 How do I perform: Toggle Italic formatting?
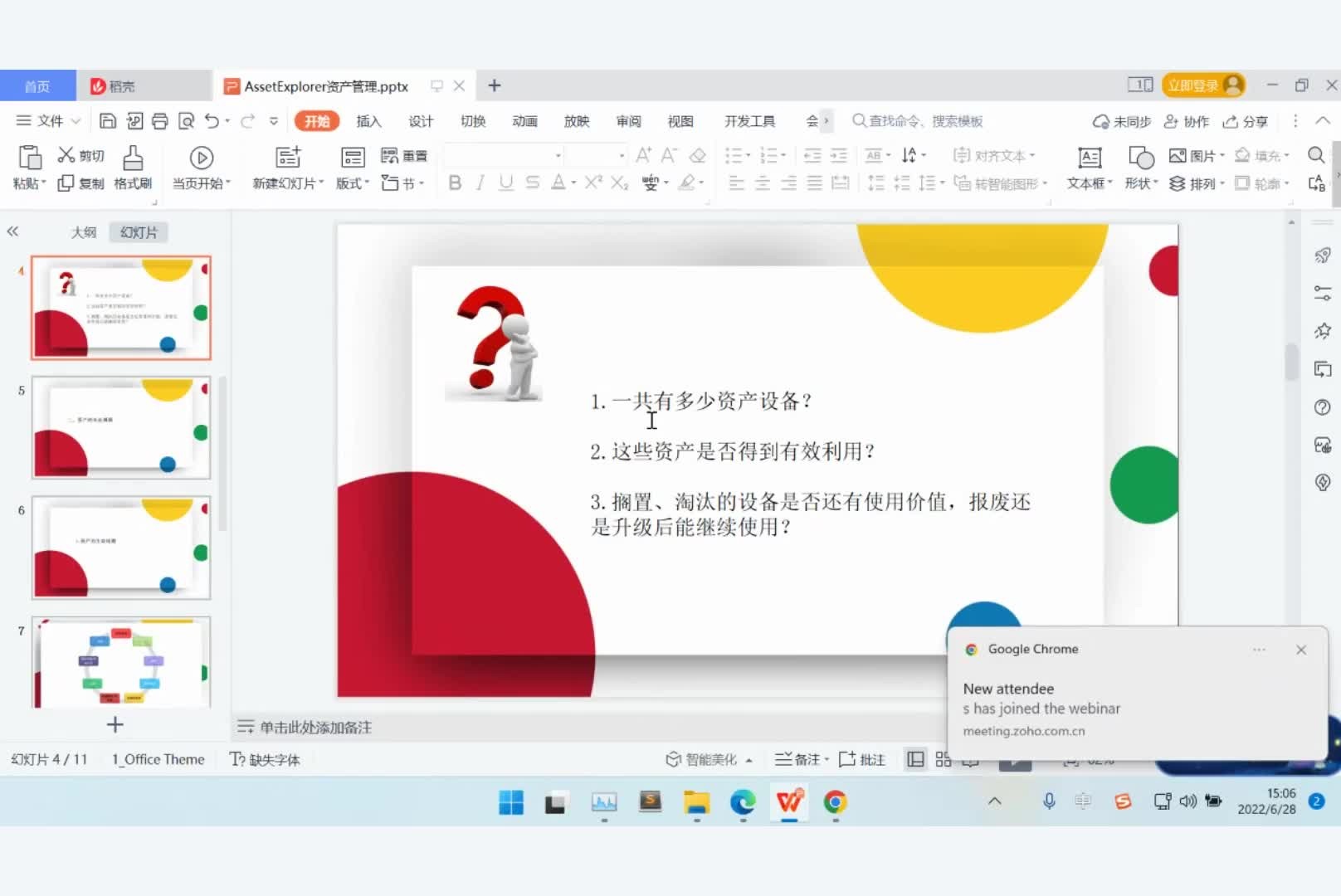480,183
